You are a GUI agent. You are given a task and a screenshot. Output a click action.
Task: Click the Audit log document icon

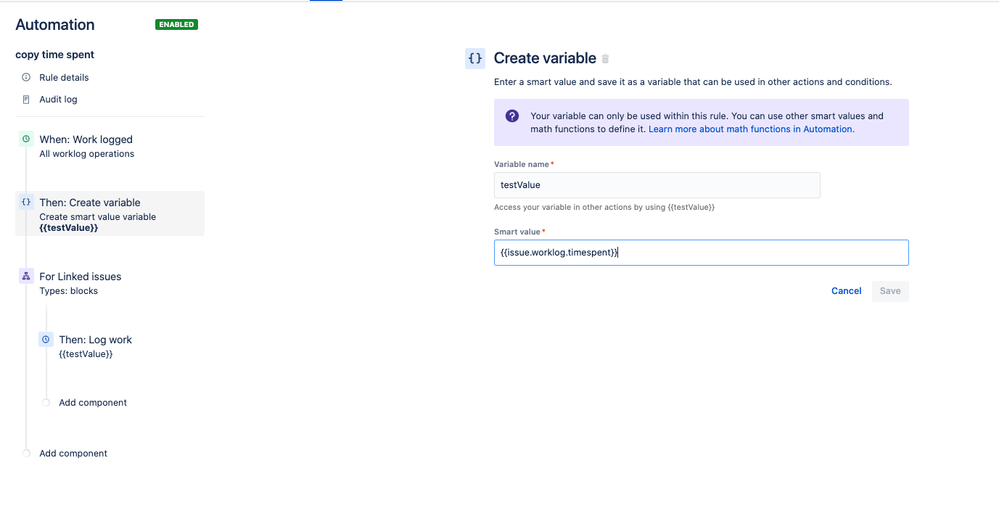pos(26,99)
